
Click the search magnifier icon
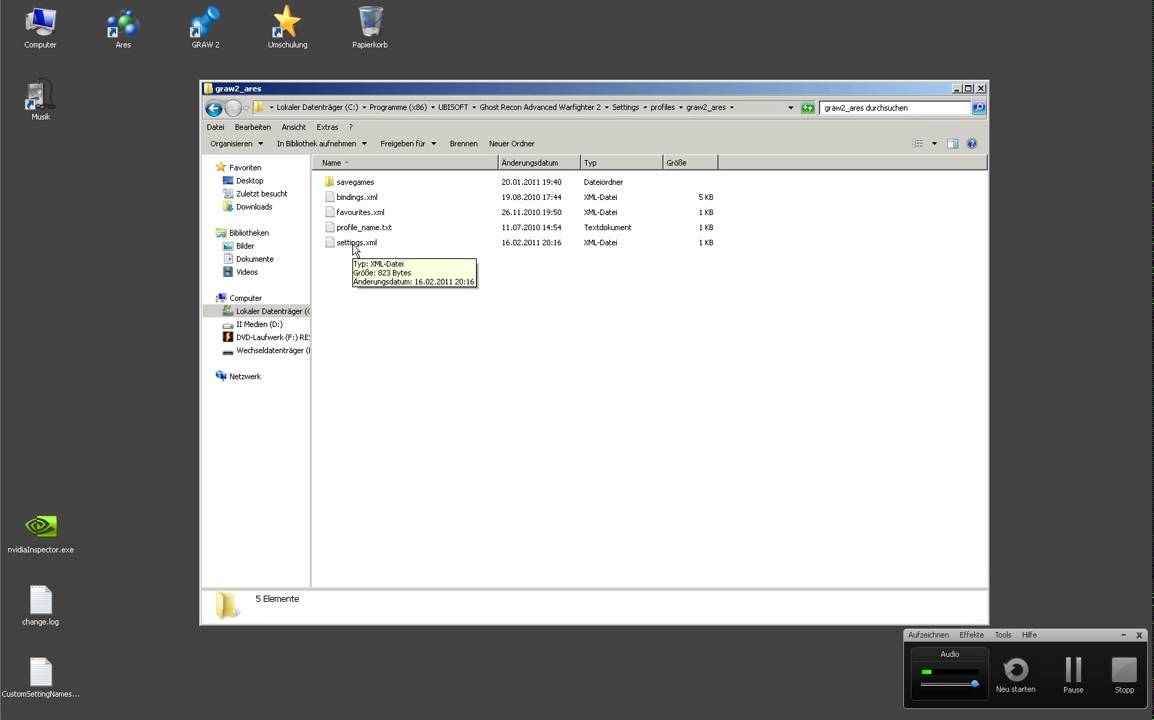tap(978, 108)
